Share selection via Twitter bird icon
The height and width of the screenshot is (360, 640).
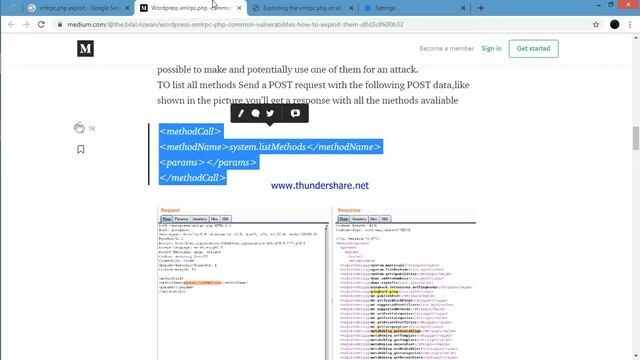pyautogui.click(x=270, y=113)
